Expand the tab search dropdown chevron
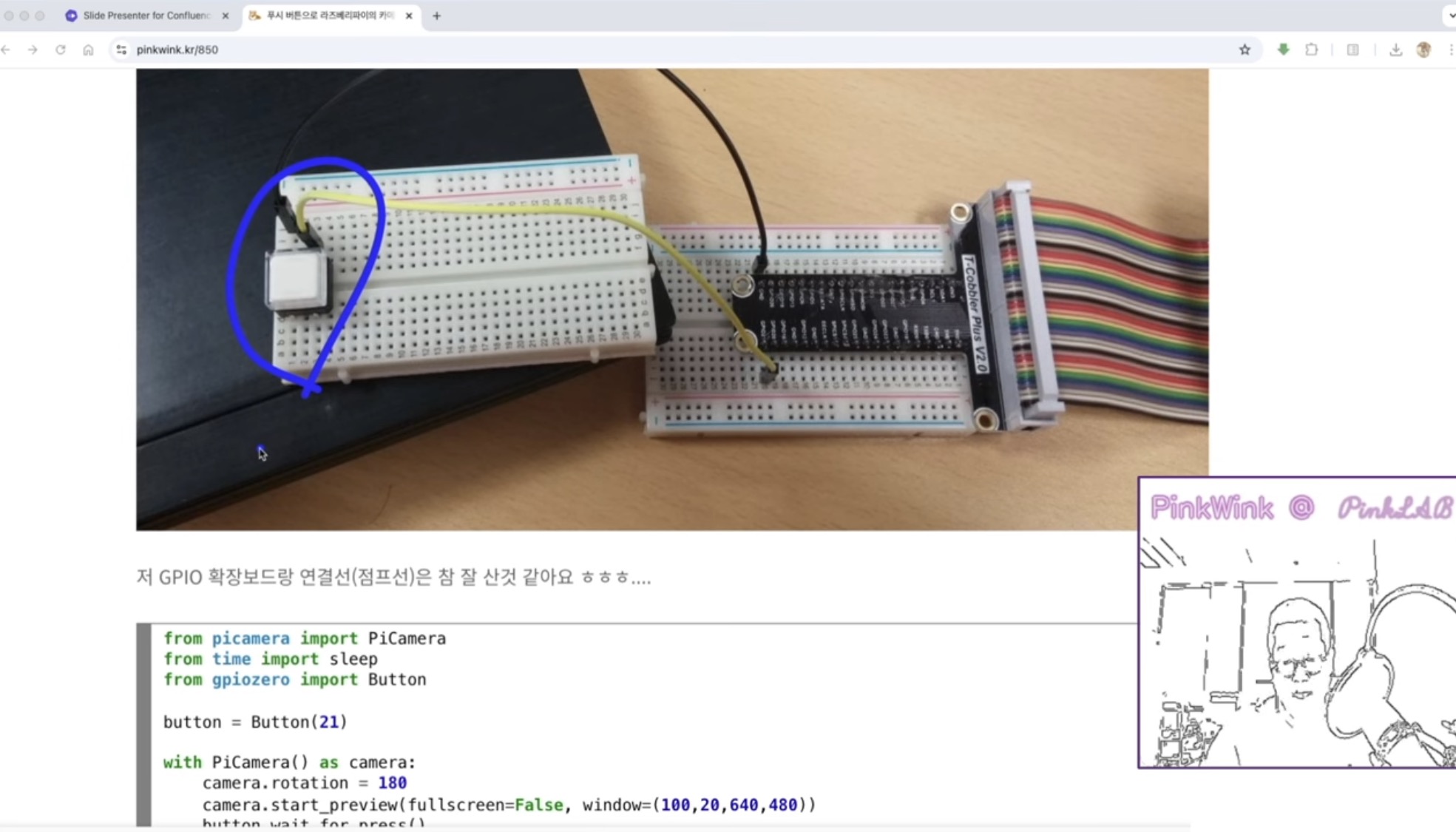 click(x=1450, y=16)
